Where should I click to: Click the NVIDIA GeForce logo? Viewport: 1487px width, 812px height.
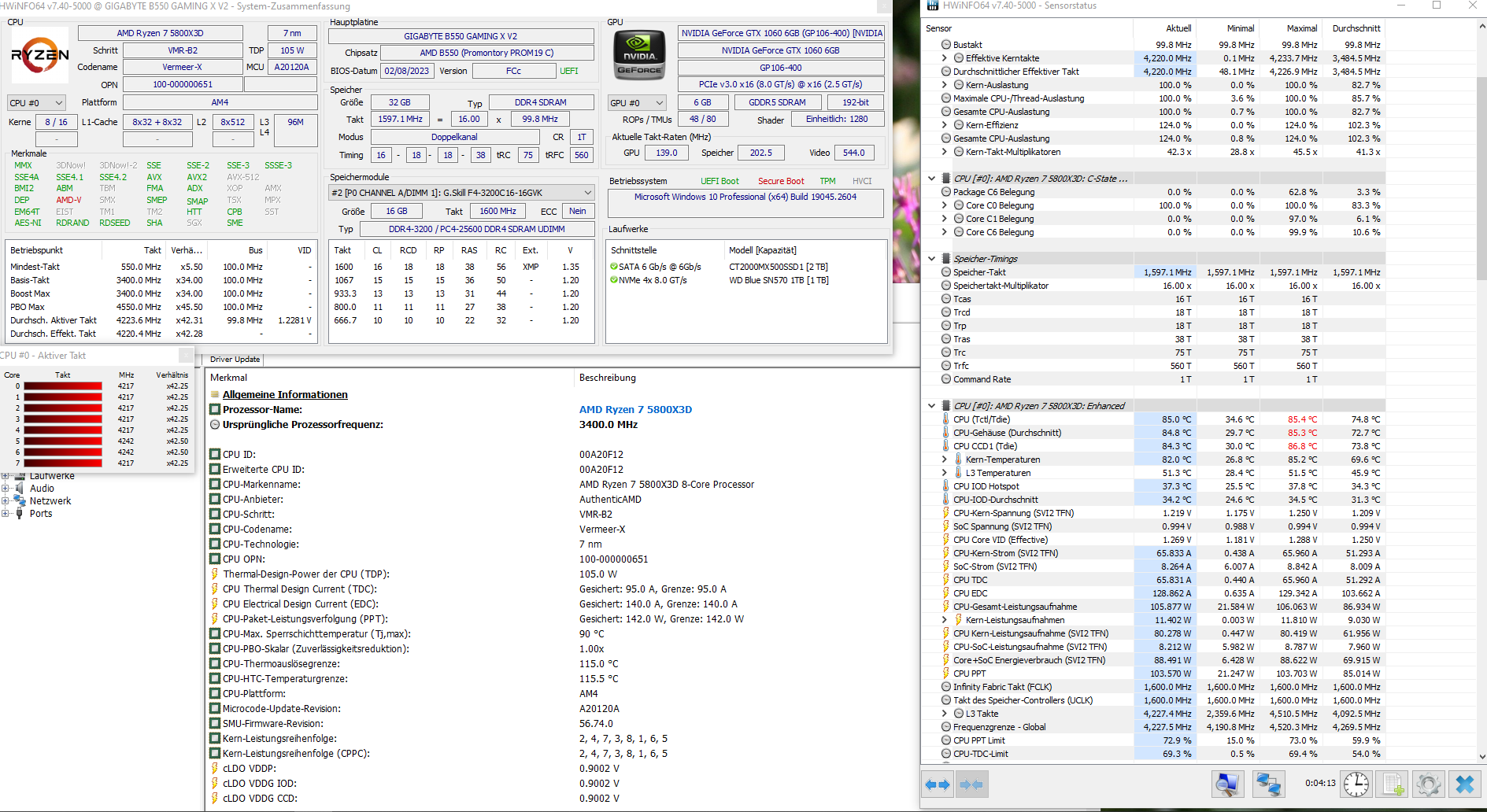point(639,55)
